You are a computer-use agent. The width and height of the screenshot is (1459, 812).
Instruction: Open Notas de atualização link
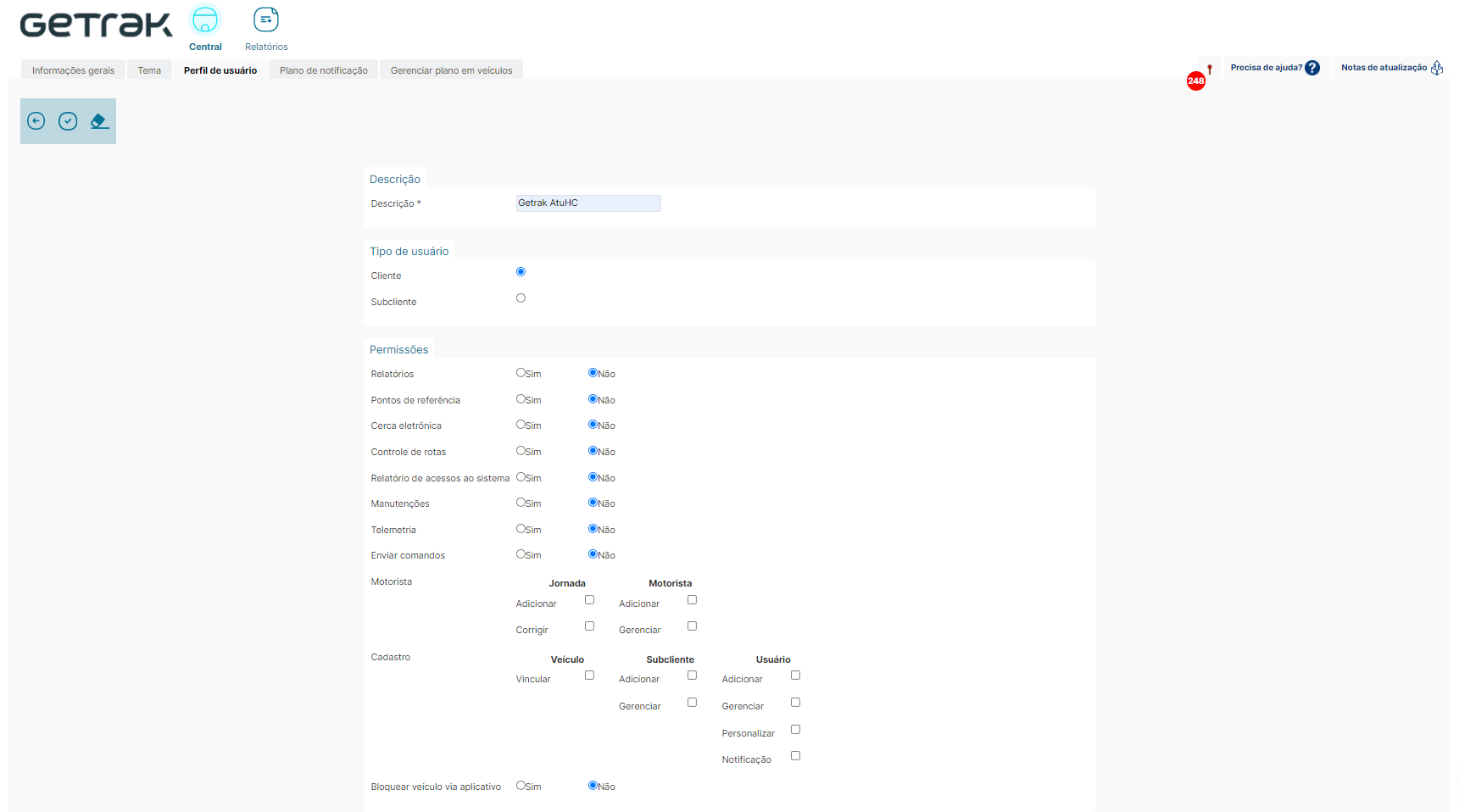pyautogui.click(x=1384, y=68)
